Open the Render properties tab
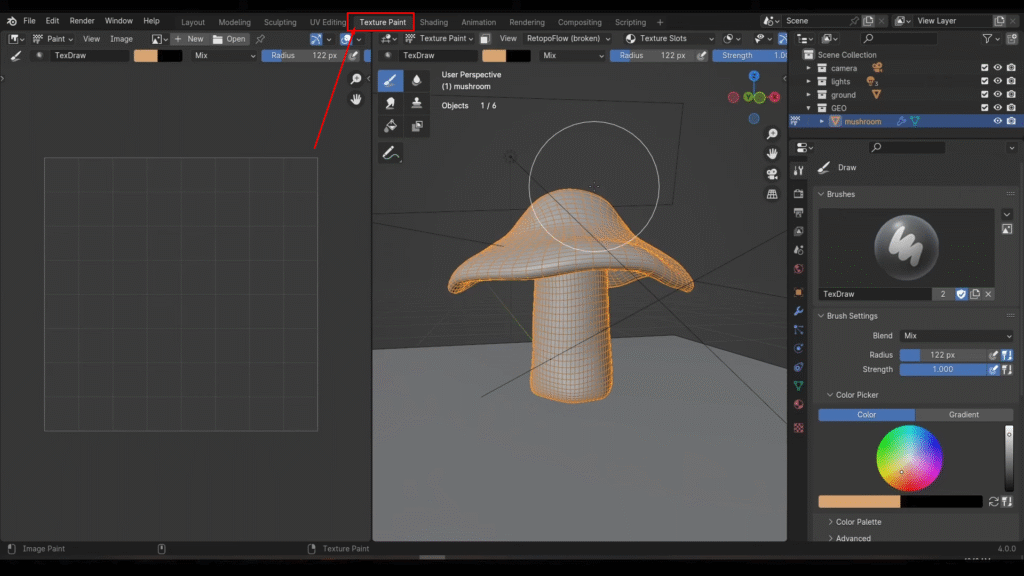This screenshot has height=576, width=1024. tap(798, 194)
